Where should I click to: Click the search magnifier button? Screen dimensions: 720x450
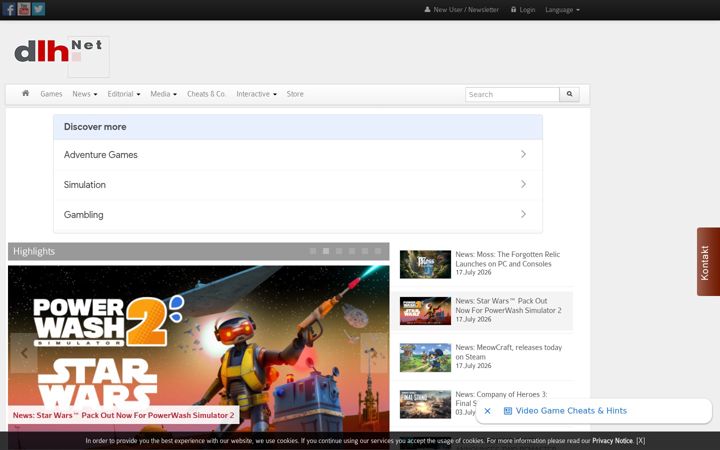tap(569, 94)
